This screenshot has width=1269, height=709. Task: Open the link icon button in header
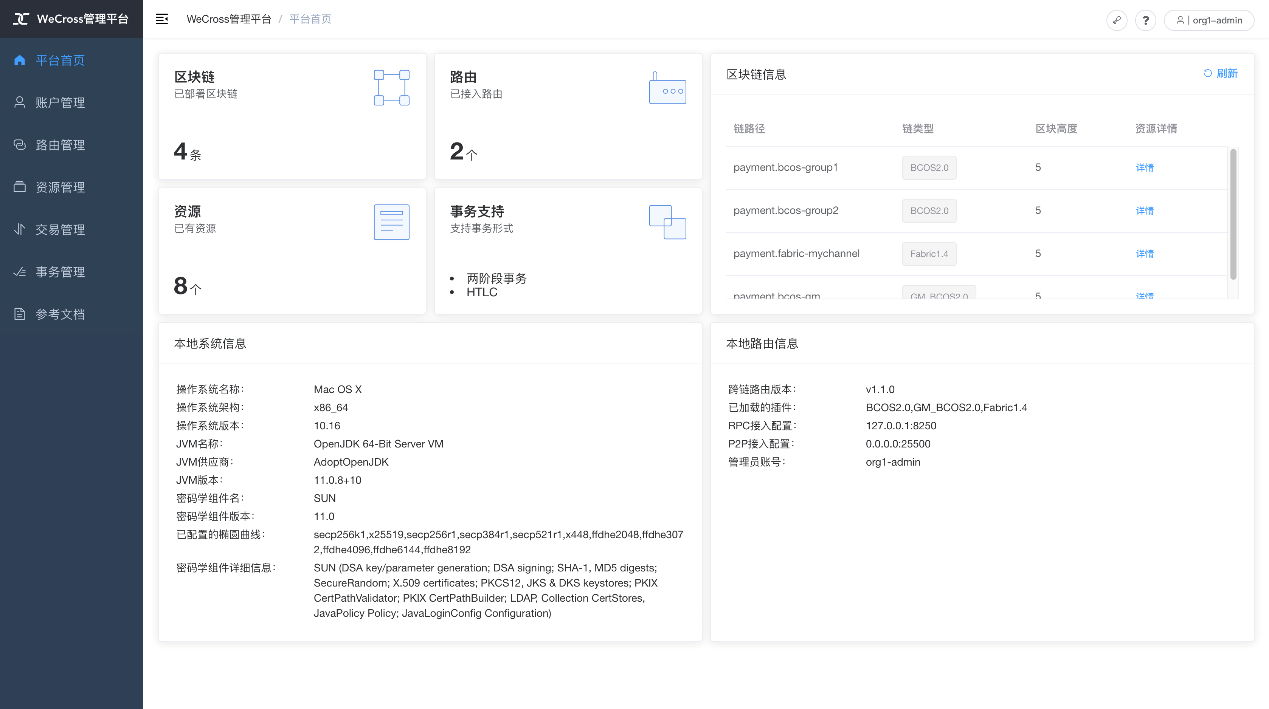point(1117,20)
